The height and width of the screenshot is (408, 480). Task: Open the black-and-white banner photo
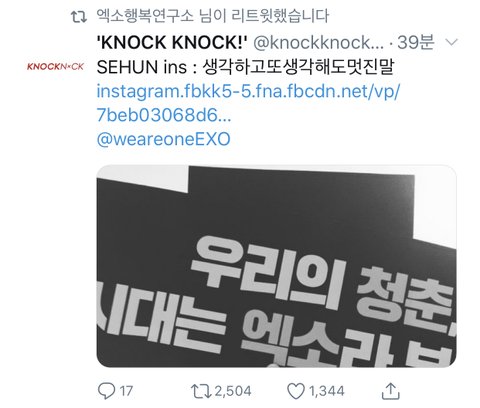coord(276,266)
